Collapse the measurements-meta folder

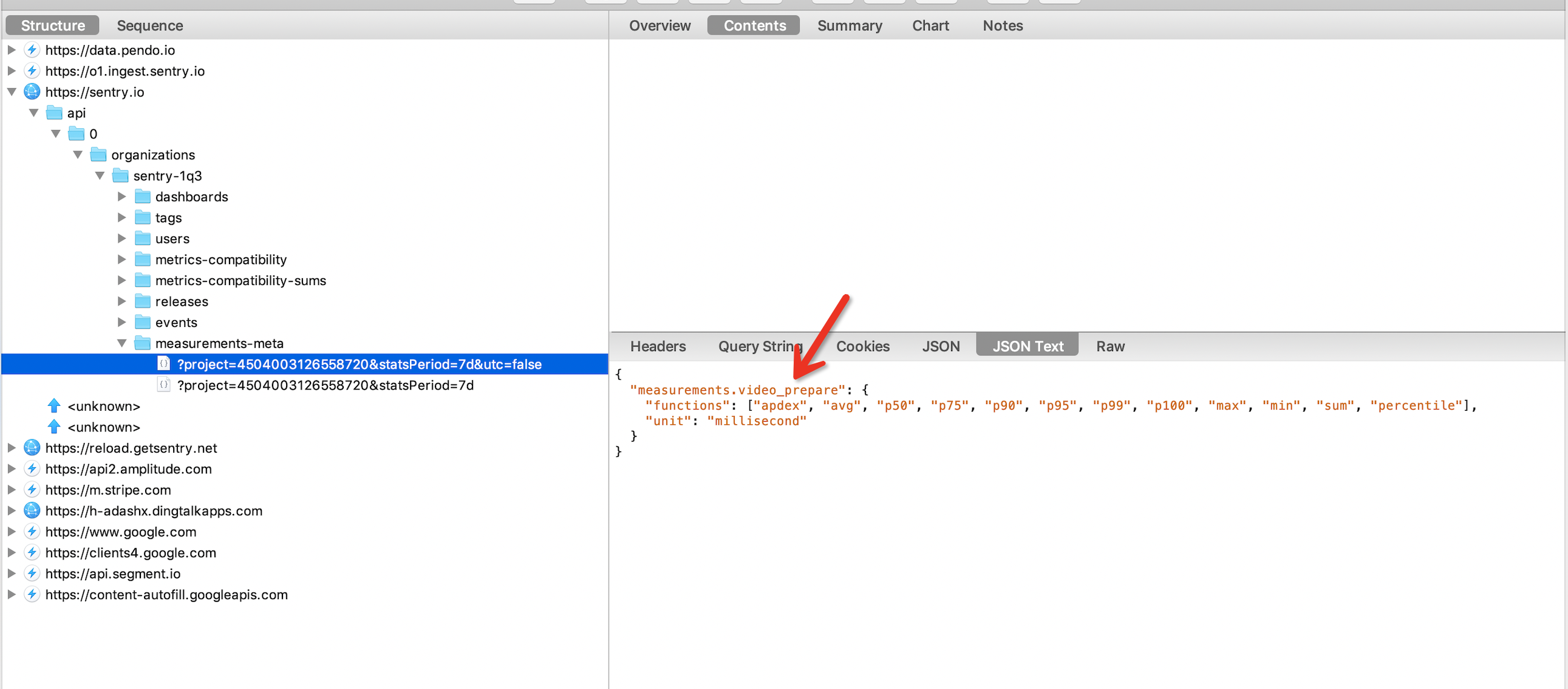point(121,343)
